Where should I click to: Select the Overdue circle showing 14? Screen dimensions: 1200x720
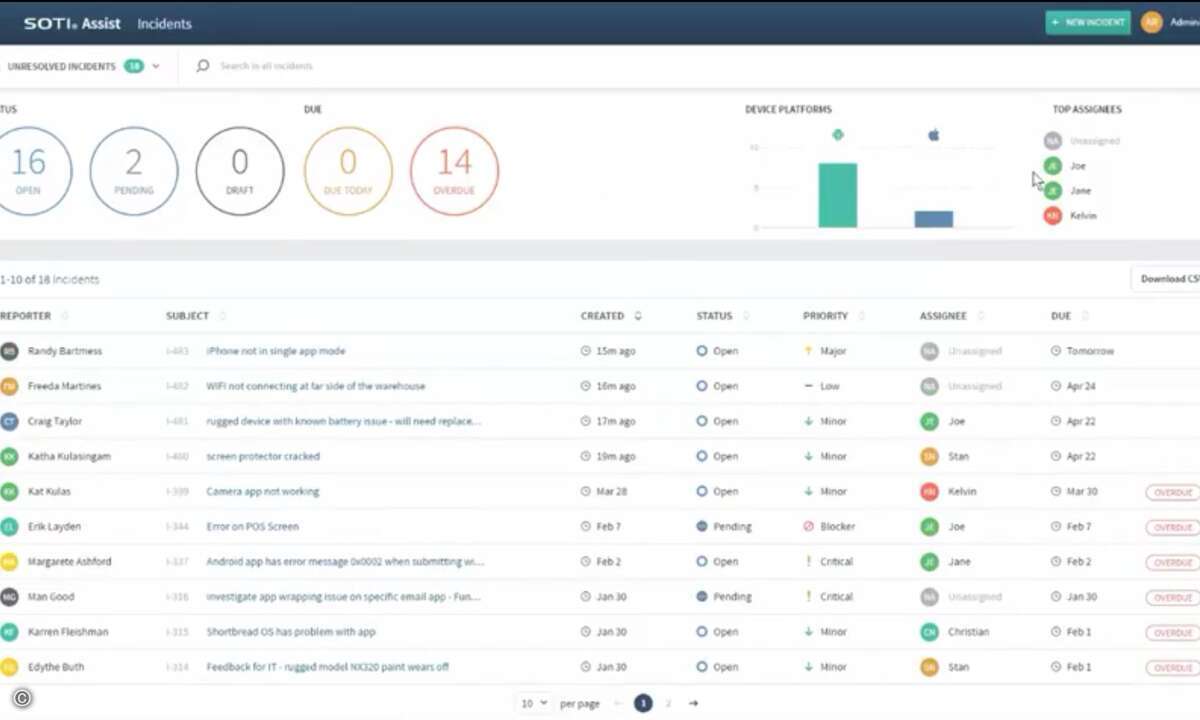point(454,170)
